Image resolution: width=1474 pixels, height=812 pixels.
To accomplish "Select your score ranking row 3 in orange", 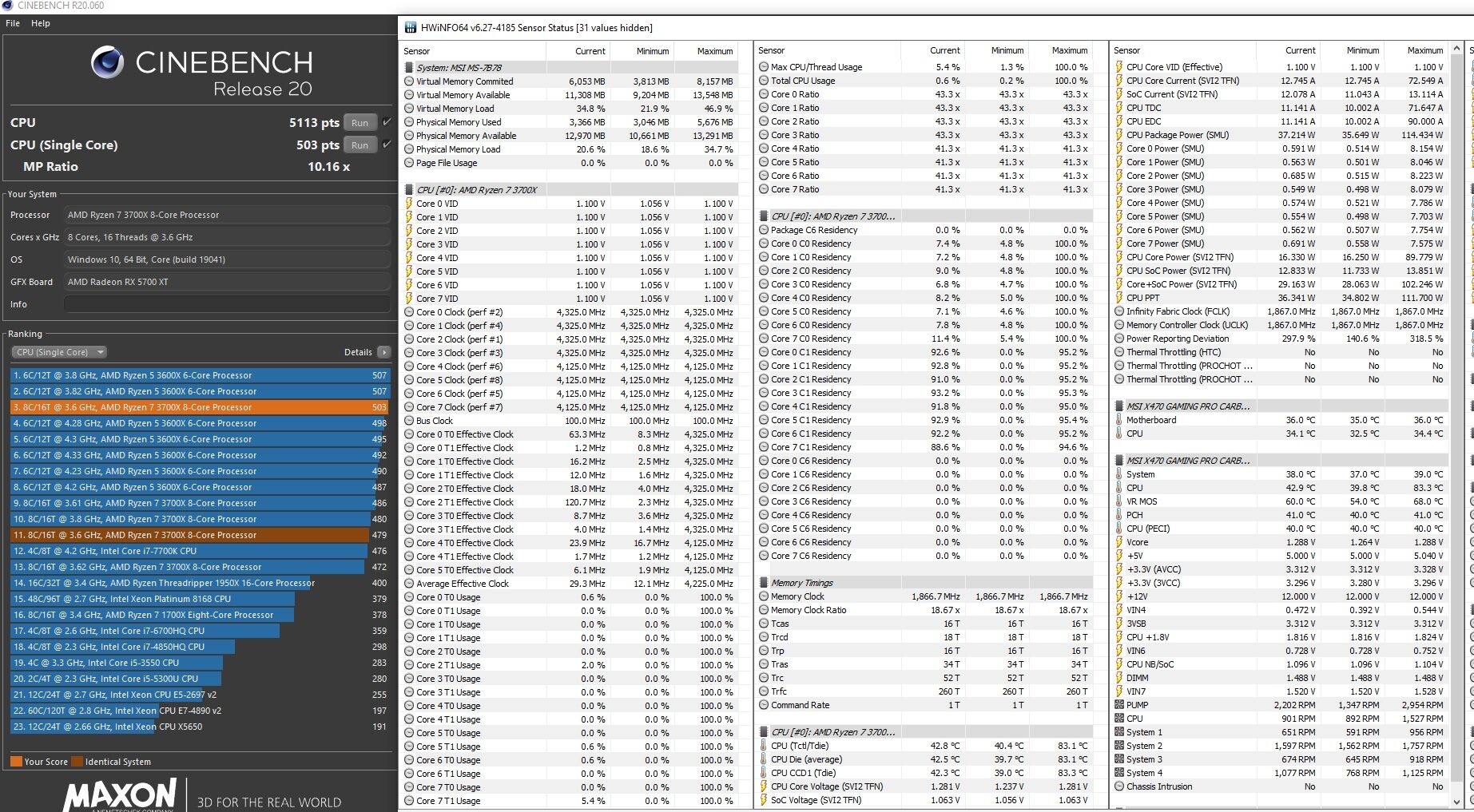I will pyautogui.click(x=200, y=407).
